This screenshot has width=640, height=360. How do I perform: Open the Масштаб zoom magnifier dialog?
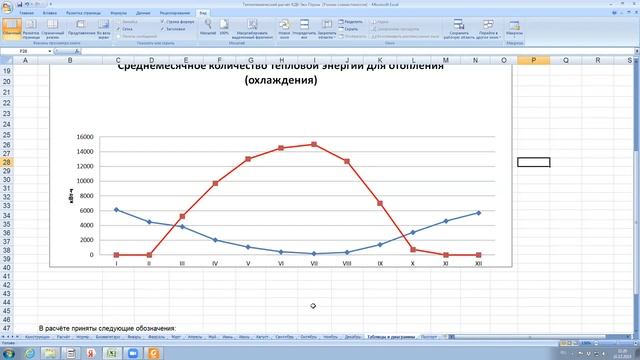point(208,27)
